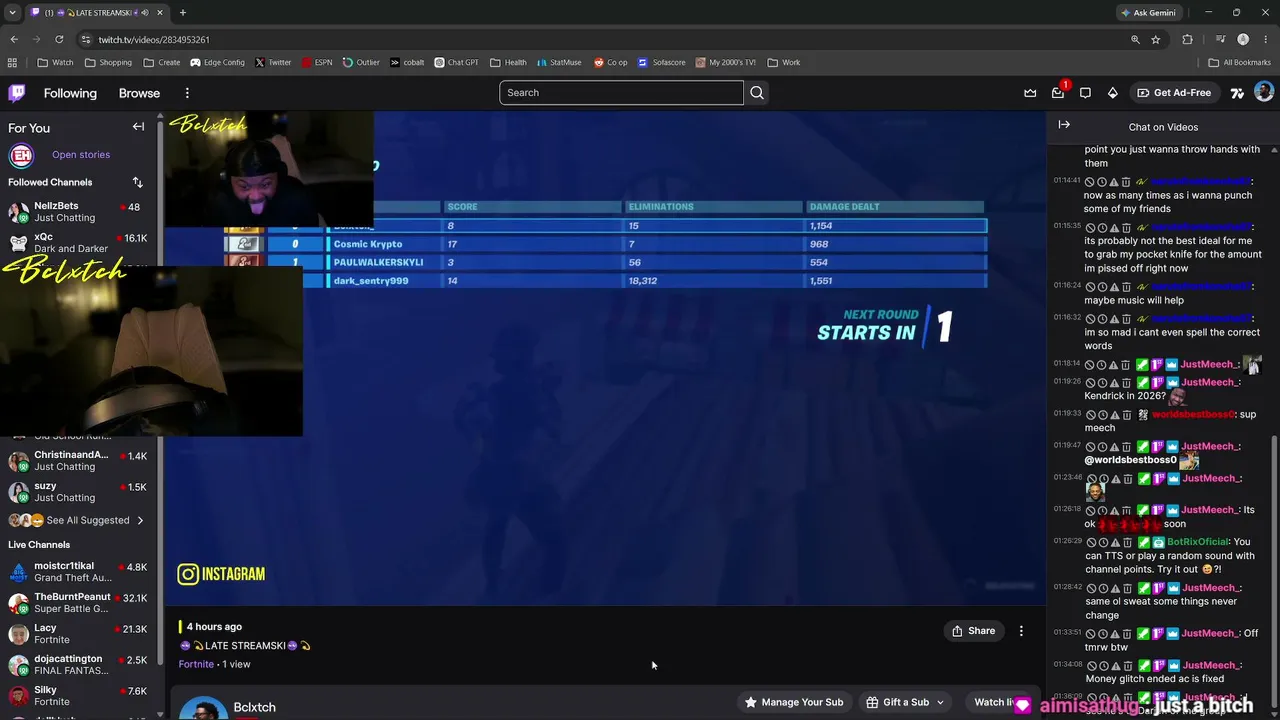
Task: Open the tab search dropdown in Chrome
Action: click(x=12, y=13)
